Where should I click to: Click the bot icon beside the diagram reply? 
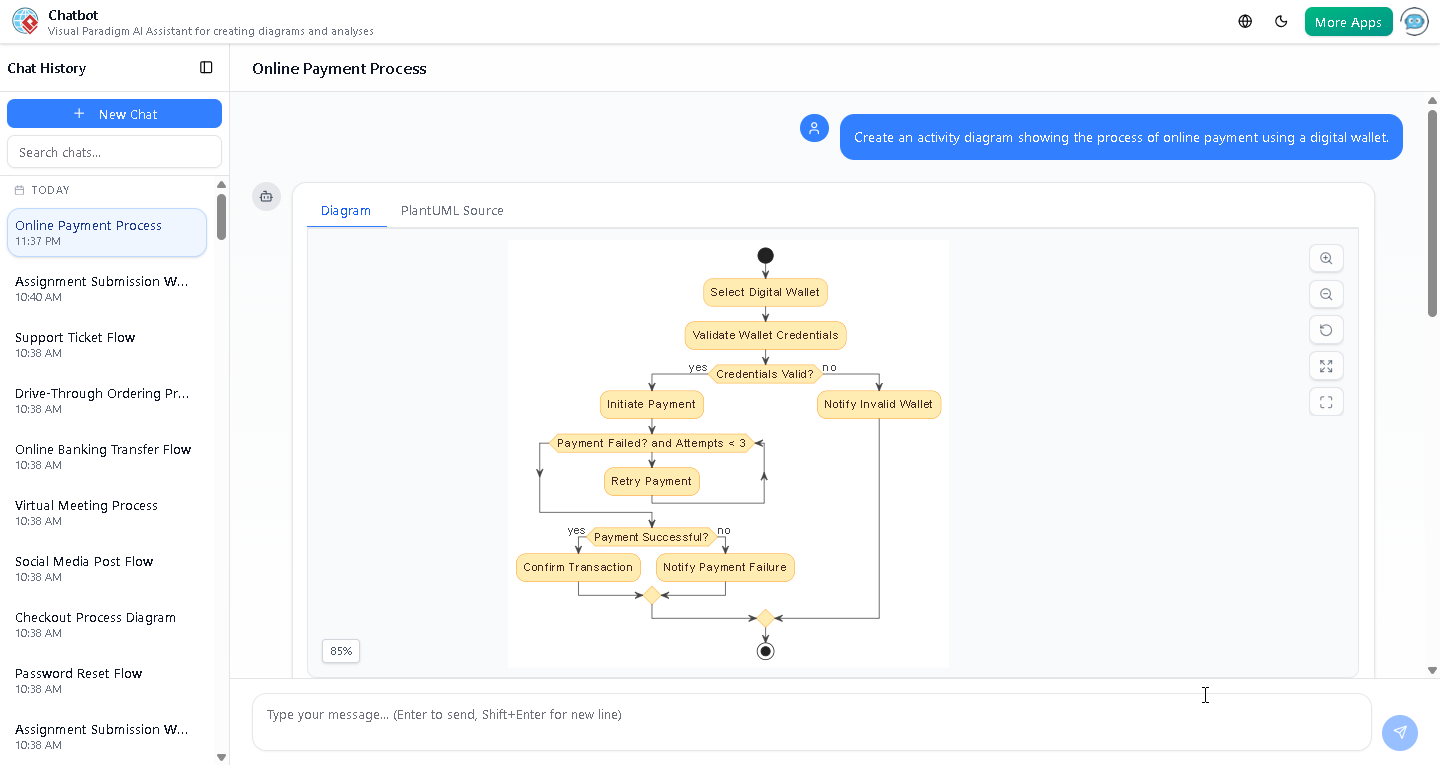coord(266,196)
